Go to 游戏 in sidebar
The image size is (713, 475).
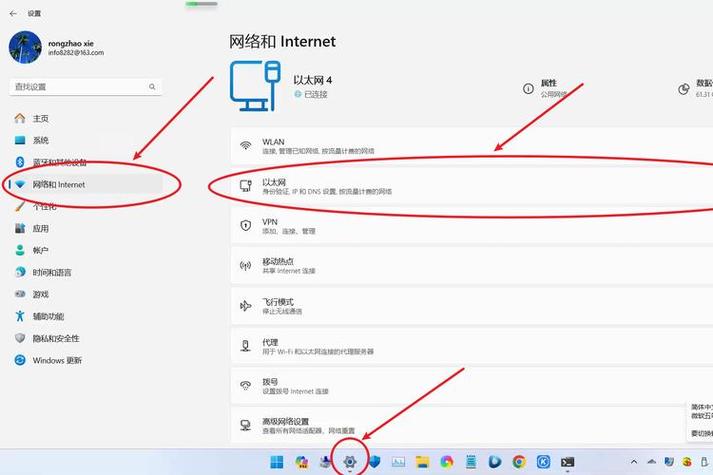pos(40,295)
